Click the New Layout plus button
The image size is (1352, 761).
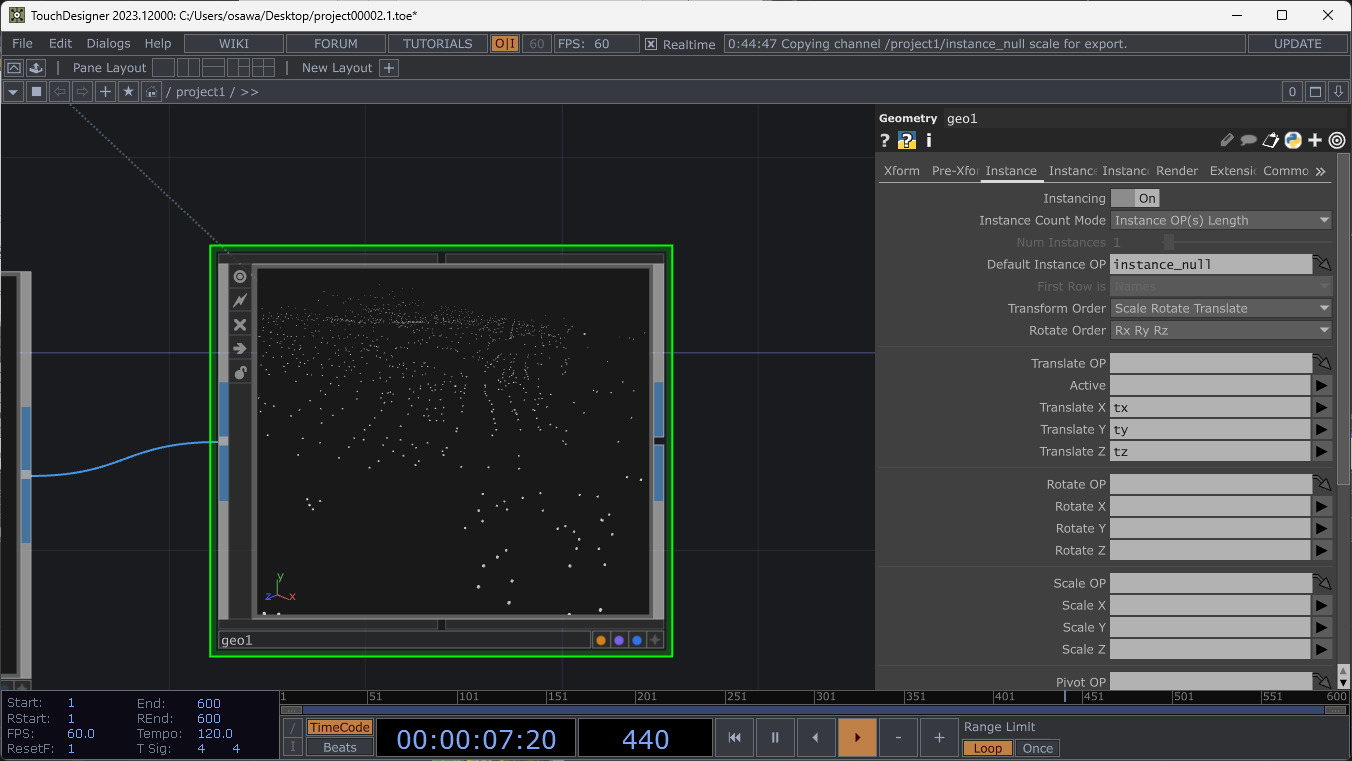tap(390, 68)
